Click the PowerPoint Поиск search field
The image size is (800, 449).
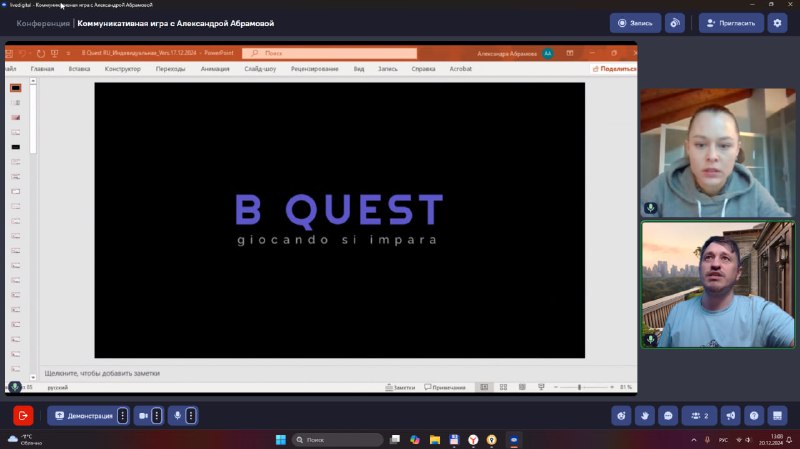(330, 53)
